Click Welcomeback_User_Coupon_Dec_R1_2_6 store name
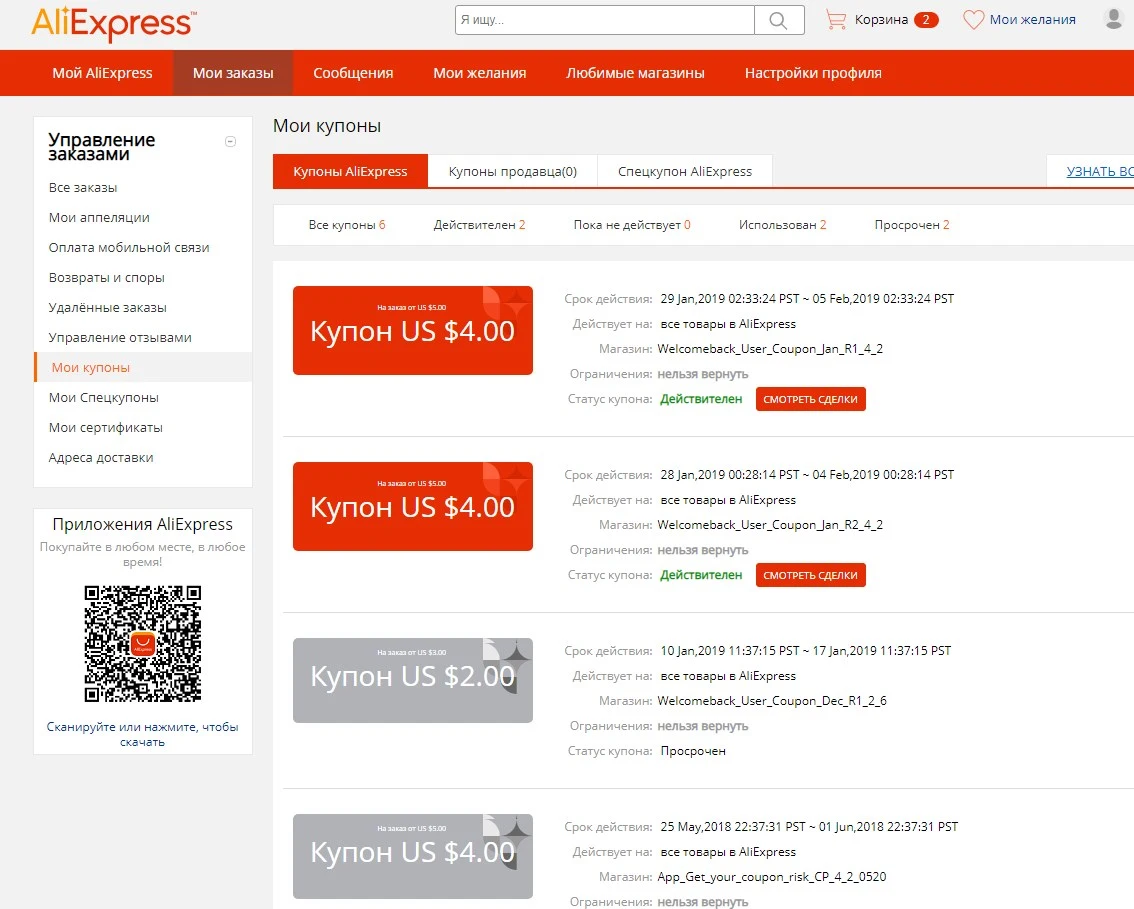 (x=772, y=701)
